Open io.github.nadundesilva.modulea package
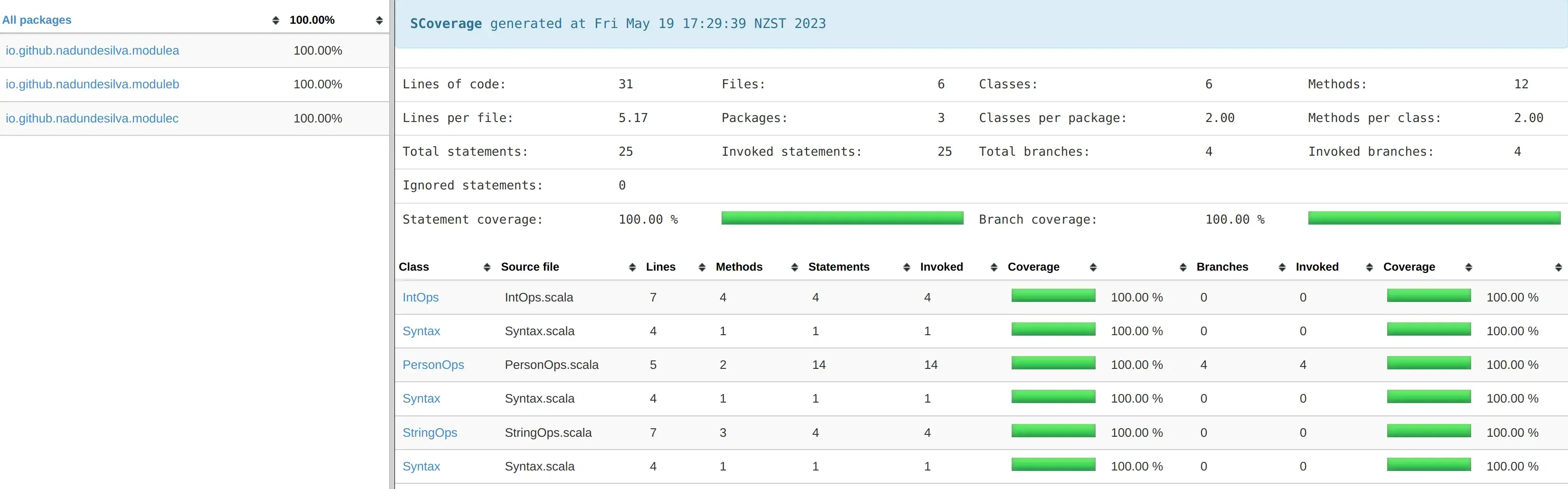 [x=93, y=50]
